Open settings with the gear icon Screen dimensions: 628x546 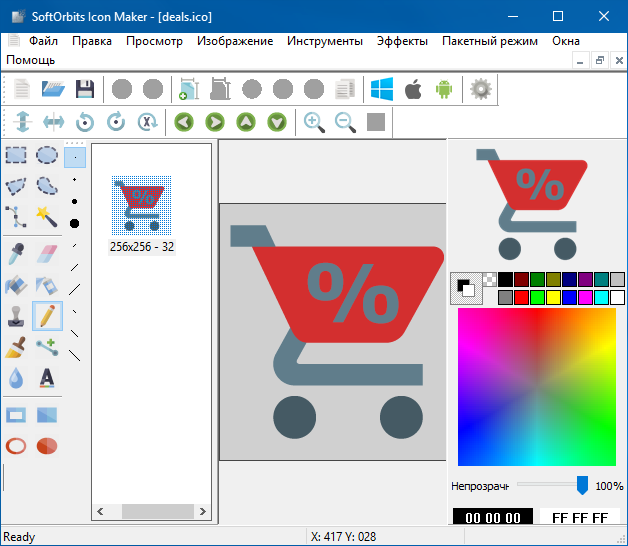pyautogui.click(x=481, y=90)
